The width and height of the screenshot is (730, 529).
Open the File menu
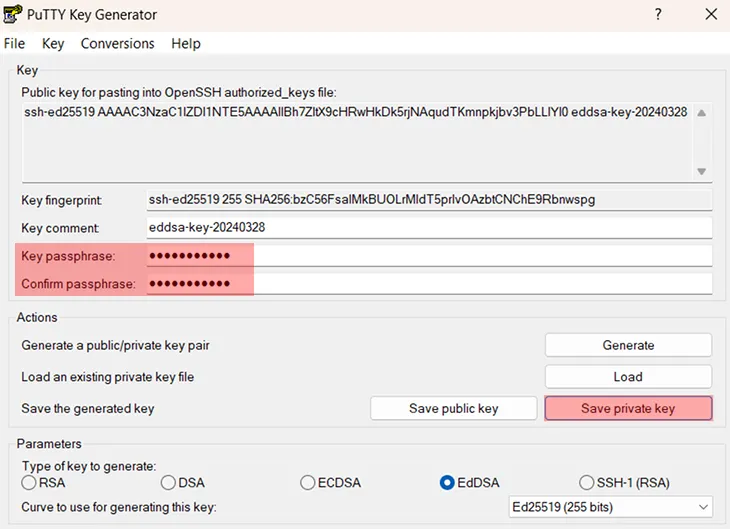[14, 44]
